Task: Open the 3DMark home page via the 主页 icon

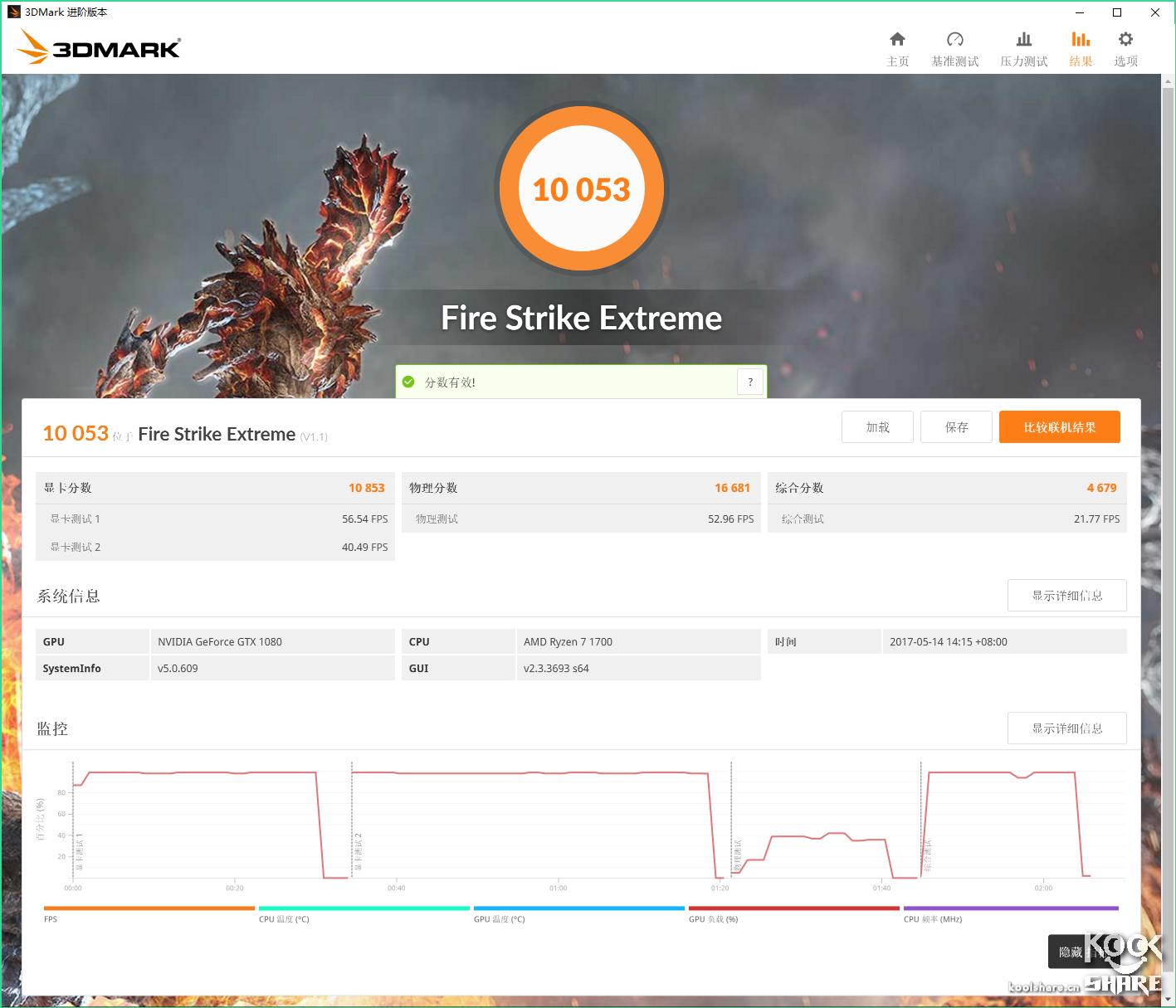Action: point(897,47)
